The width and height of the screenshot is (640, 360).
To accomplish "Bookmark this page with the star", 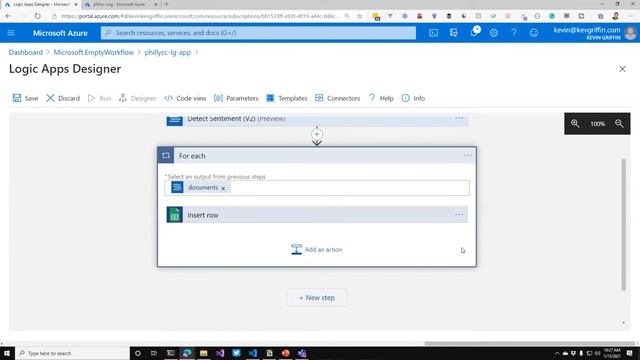I will coord(360,16).
